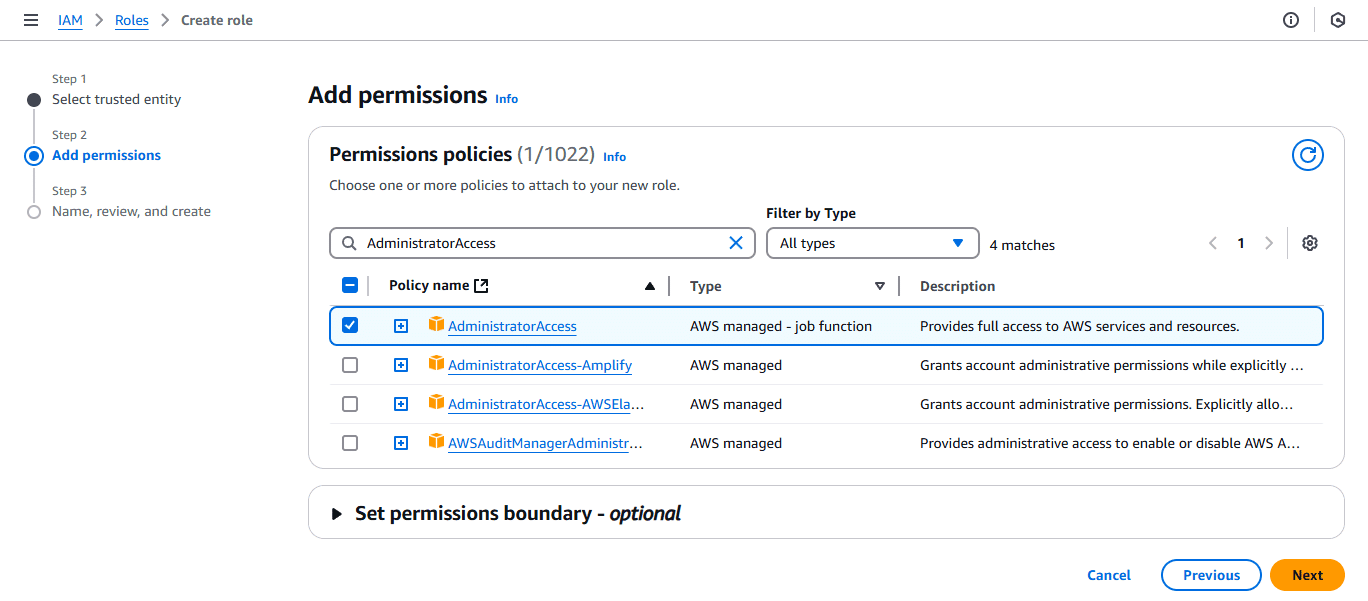Go to previous page of results
Image resolution: width=1368 pixels, height=601 pixels.
point(1213,243)
